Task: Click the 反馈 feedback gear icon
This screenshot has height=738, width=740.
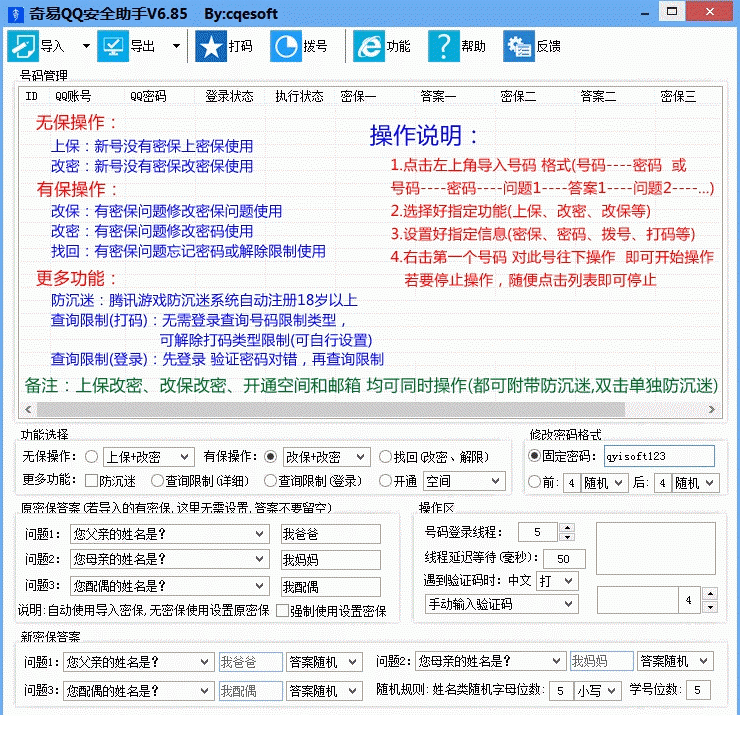Action: pyautogui.click(x=519, y=46)
